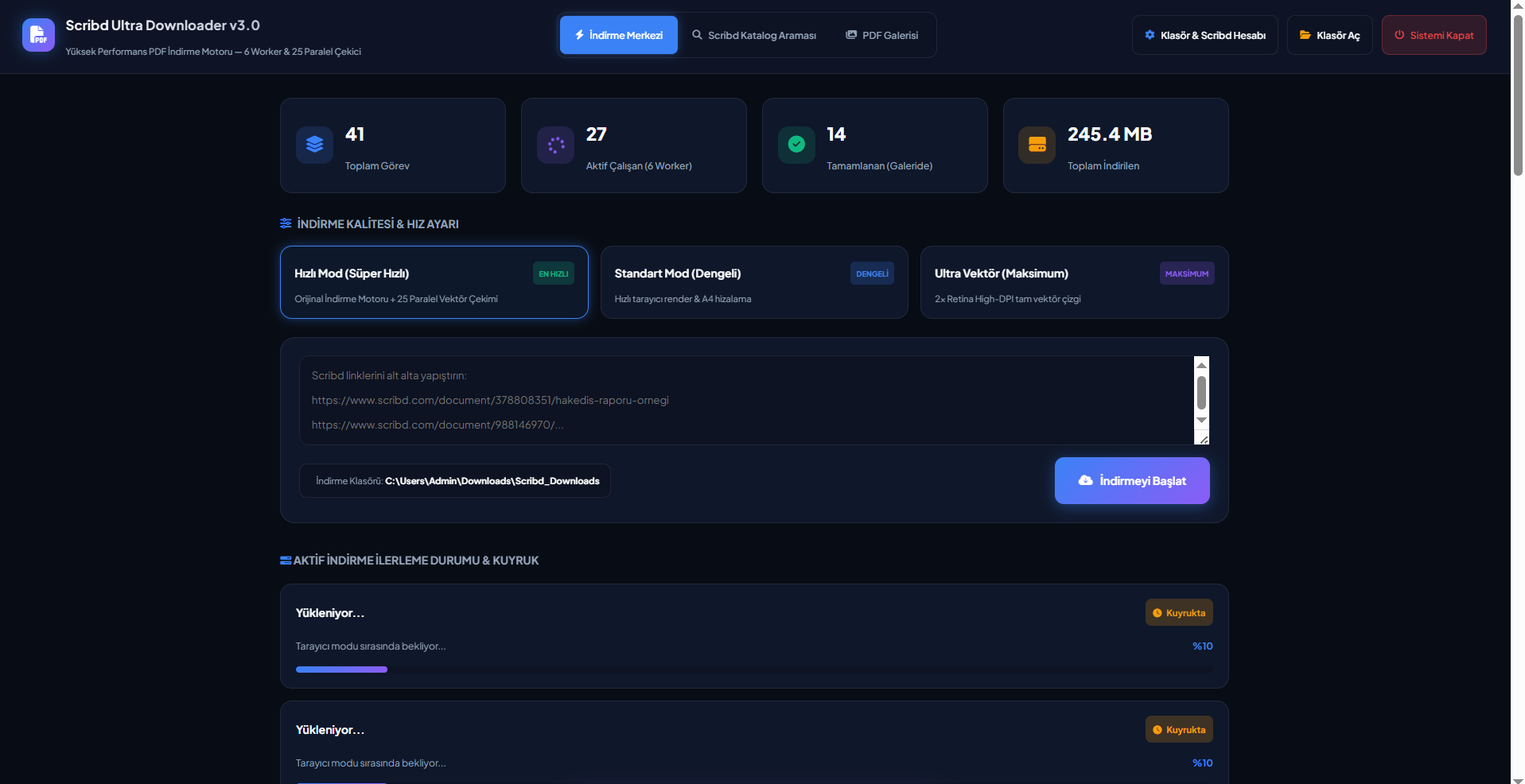Click the "Aktif Çalışan (6 Worker)" label
The image size is (1525, 784).
coord(639,166)
